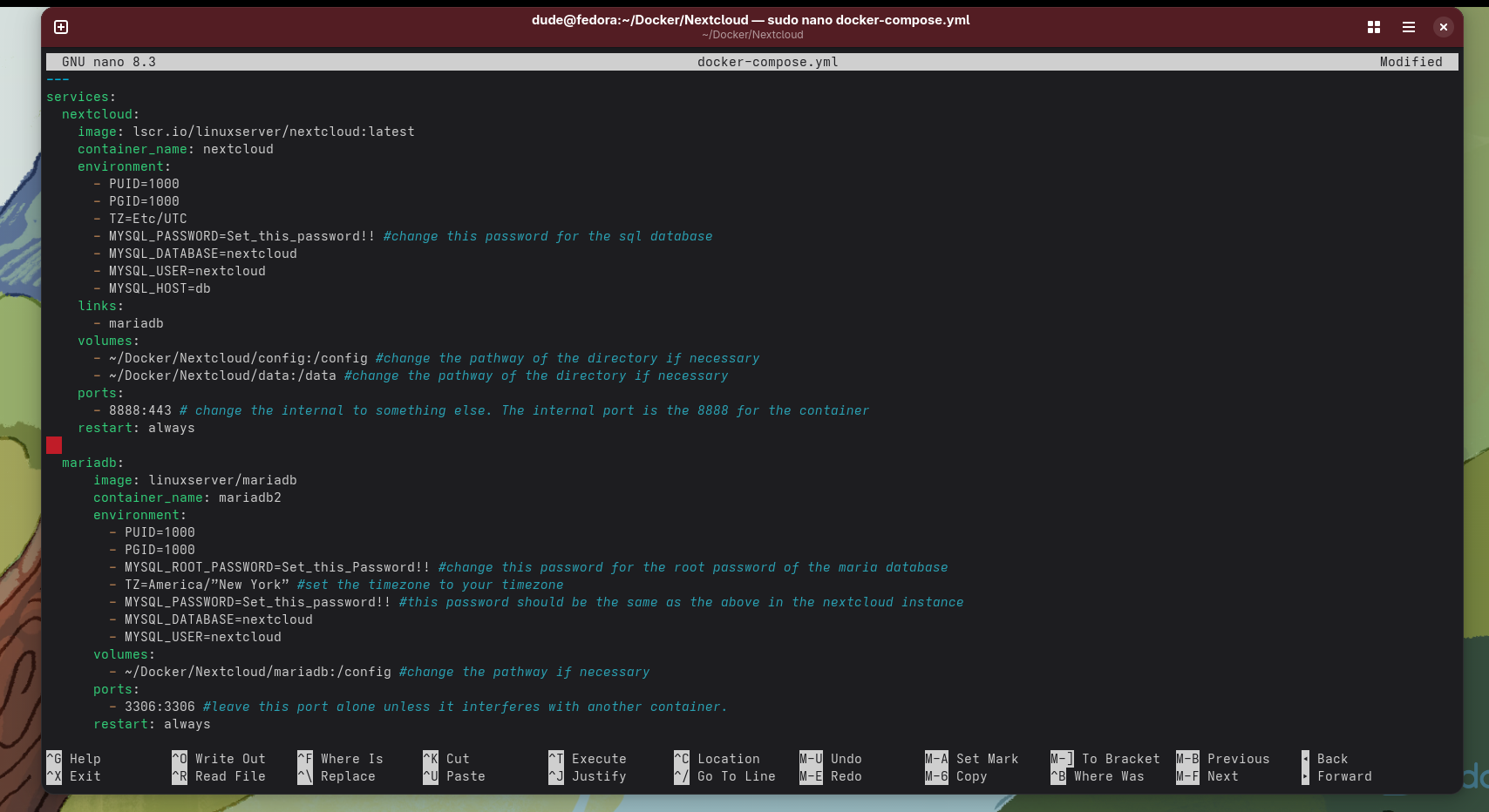Click the red cursor block on the blank line
This screenshot has height=812, width=1489.
pos(54,445)
